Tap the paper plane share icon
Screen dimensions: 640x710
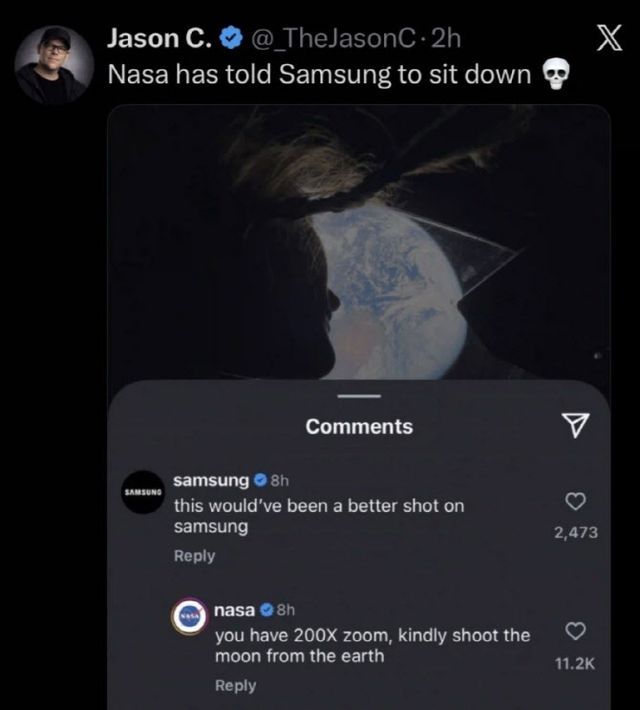coord(573,427)
